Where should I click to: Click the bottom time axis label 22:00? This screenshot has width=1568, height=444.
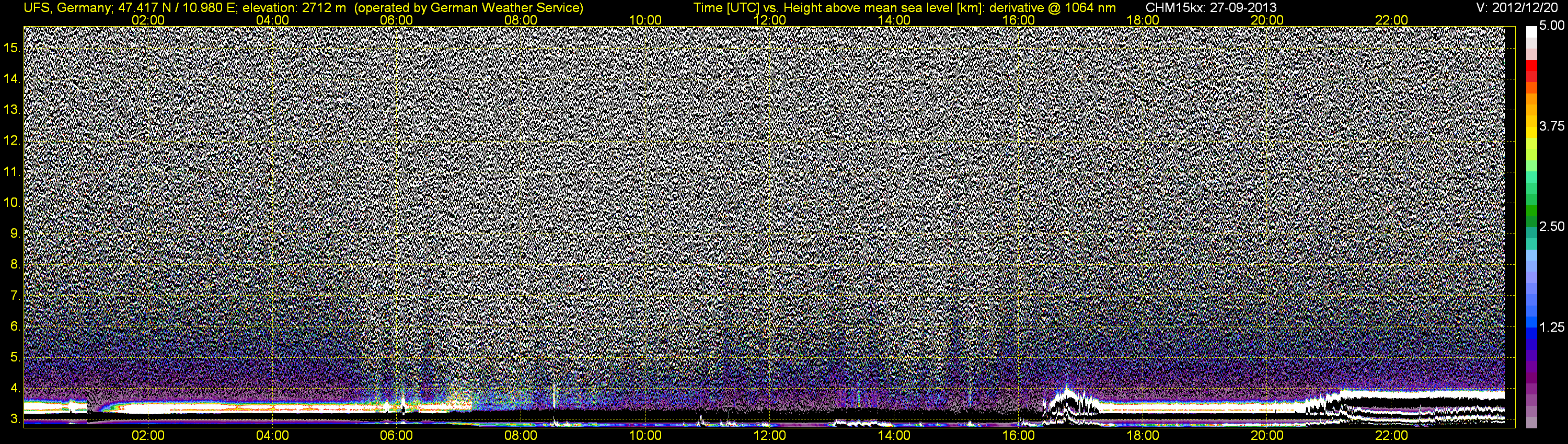click(x=1391, y=436)
